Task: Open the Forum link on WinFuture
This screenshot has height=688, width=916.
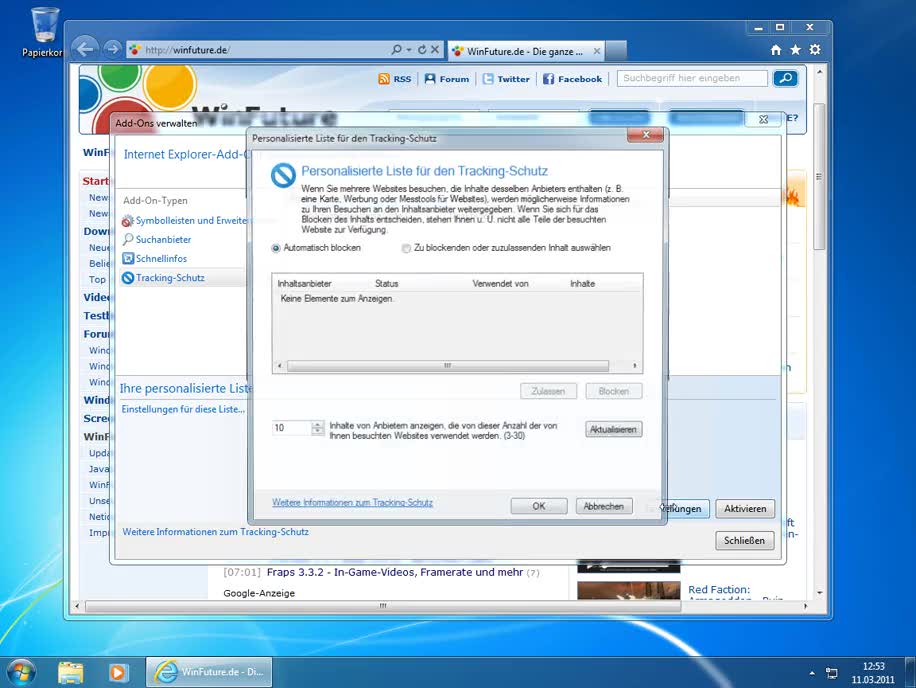Action: click(447, 79)
